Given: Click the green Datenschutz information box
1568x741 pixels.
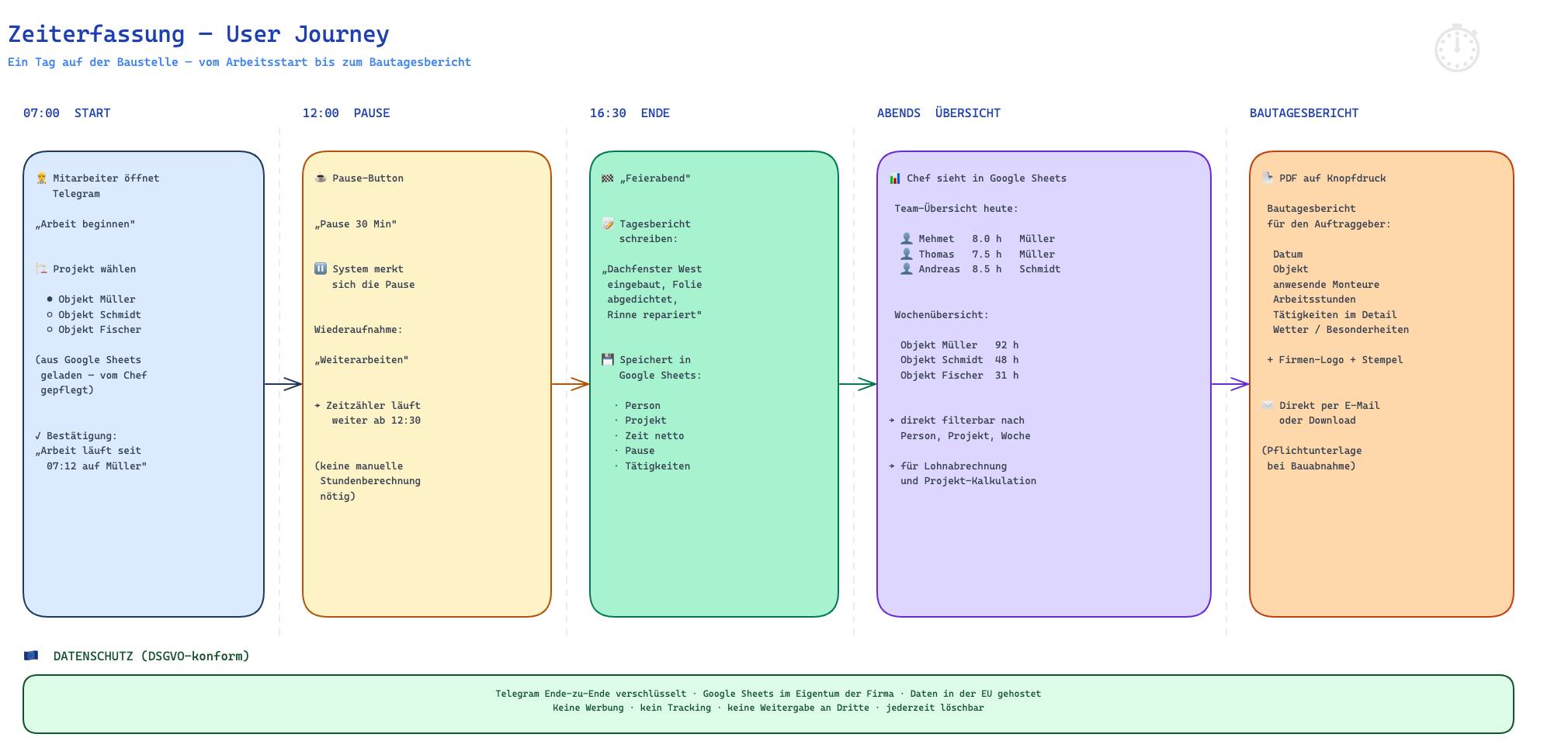Looking at the screenshot, I should (768, 704).
